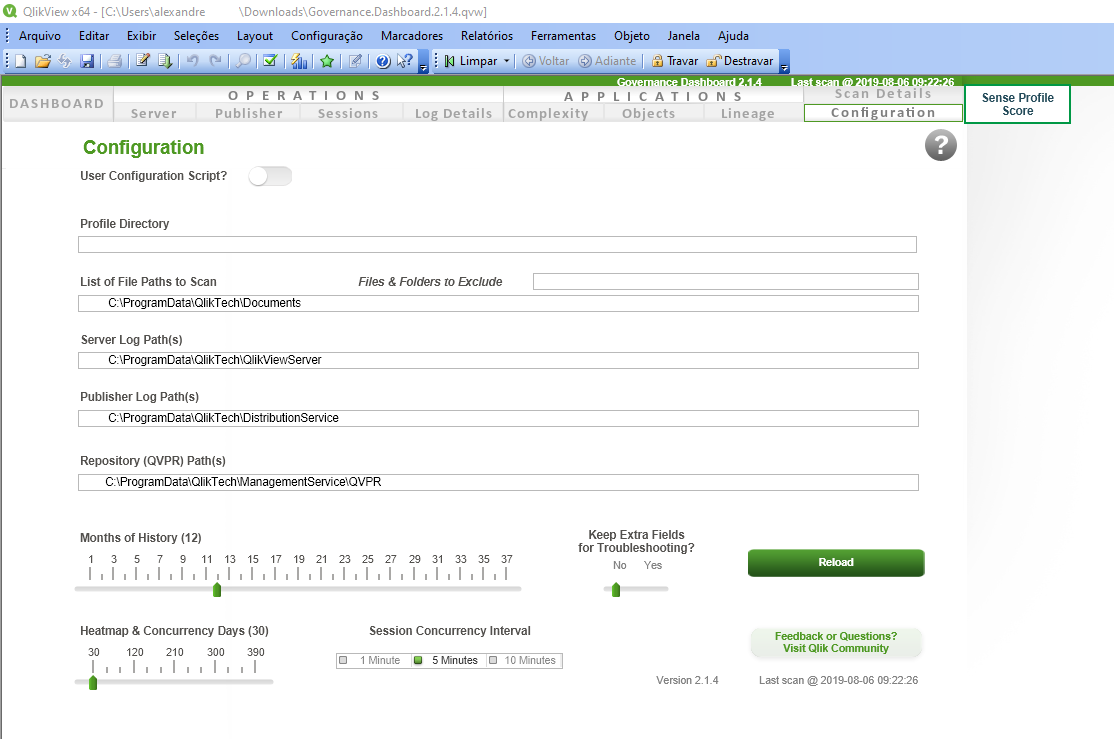Open the Exibir menu
This screenshot has height=739, width=1114.
click(141, 36)
